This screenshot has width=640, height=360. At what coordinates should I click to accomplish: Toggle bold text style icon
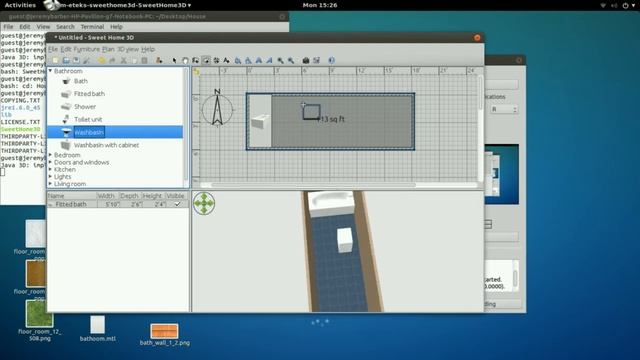coord(259,60)
